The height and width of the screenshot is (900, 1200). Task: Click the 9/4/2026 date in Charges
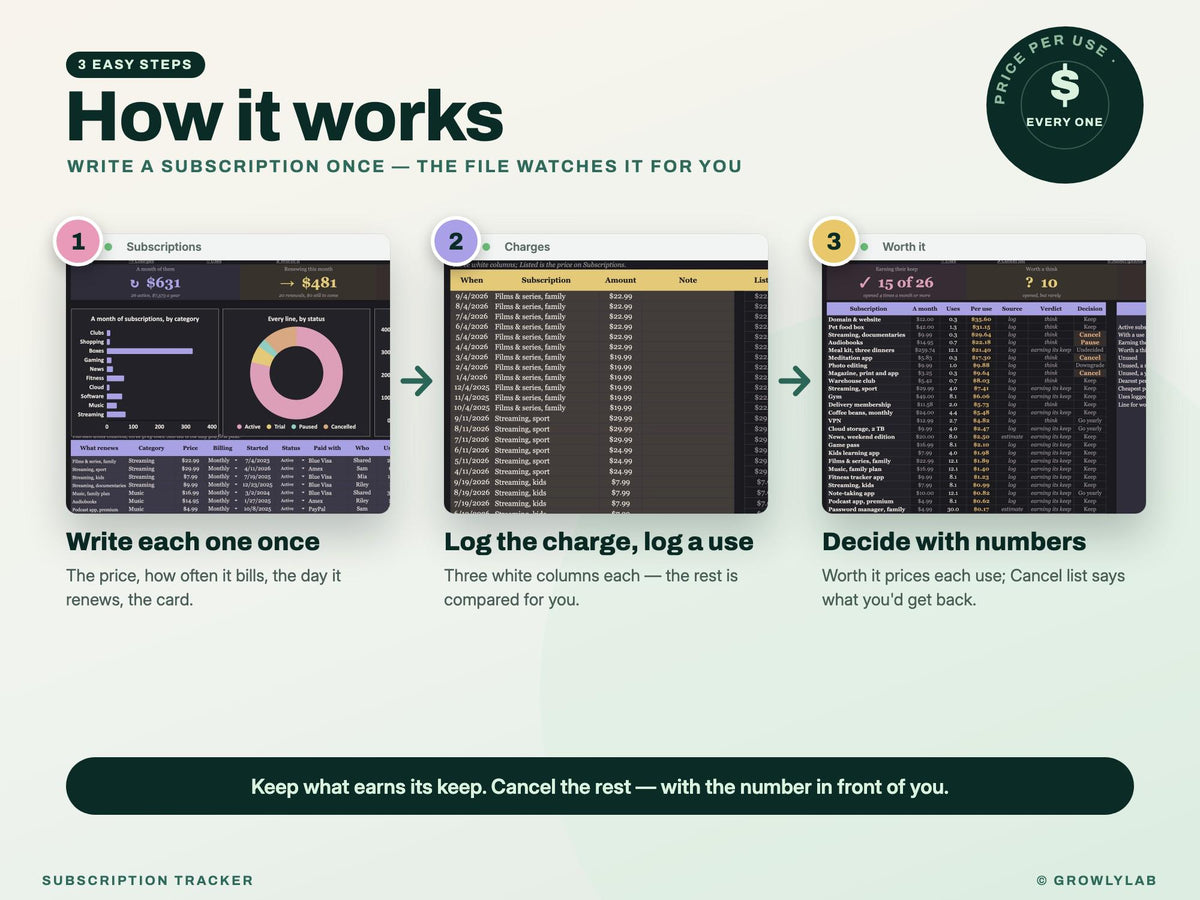tap(472, 296)
